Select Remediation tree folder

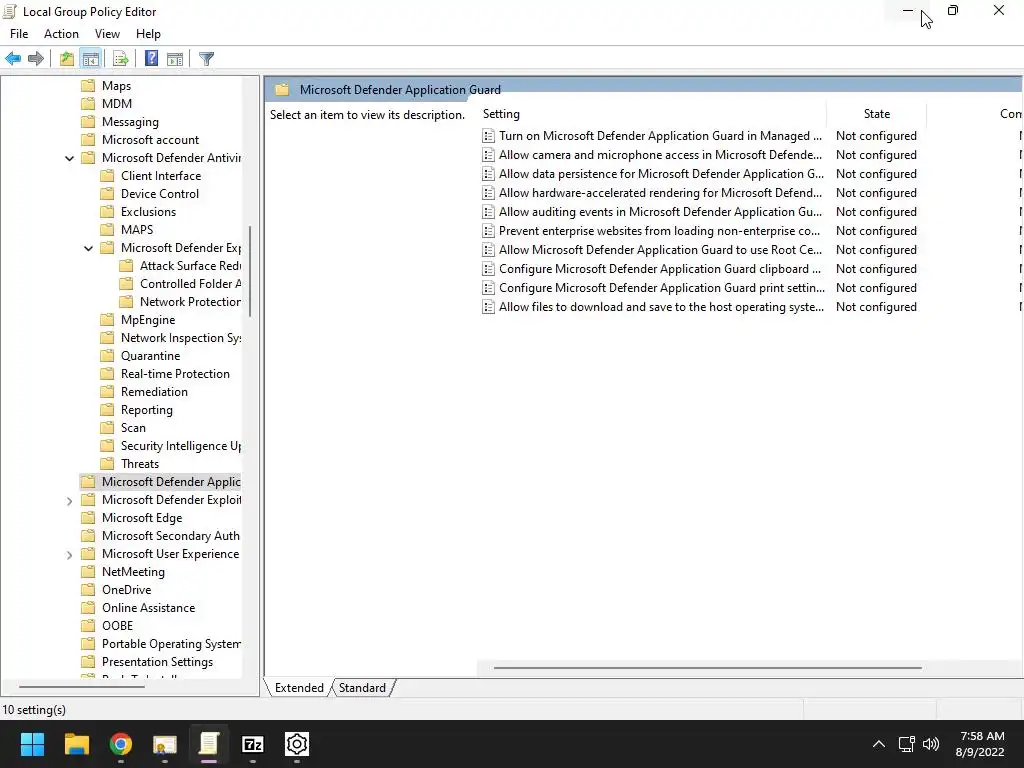[154, 392]
